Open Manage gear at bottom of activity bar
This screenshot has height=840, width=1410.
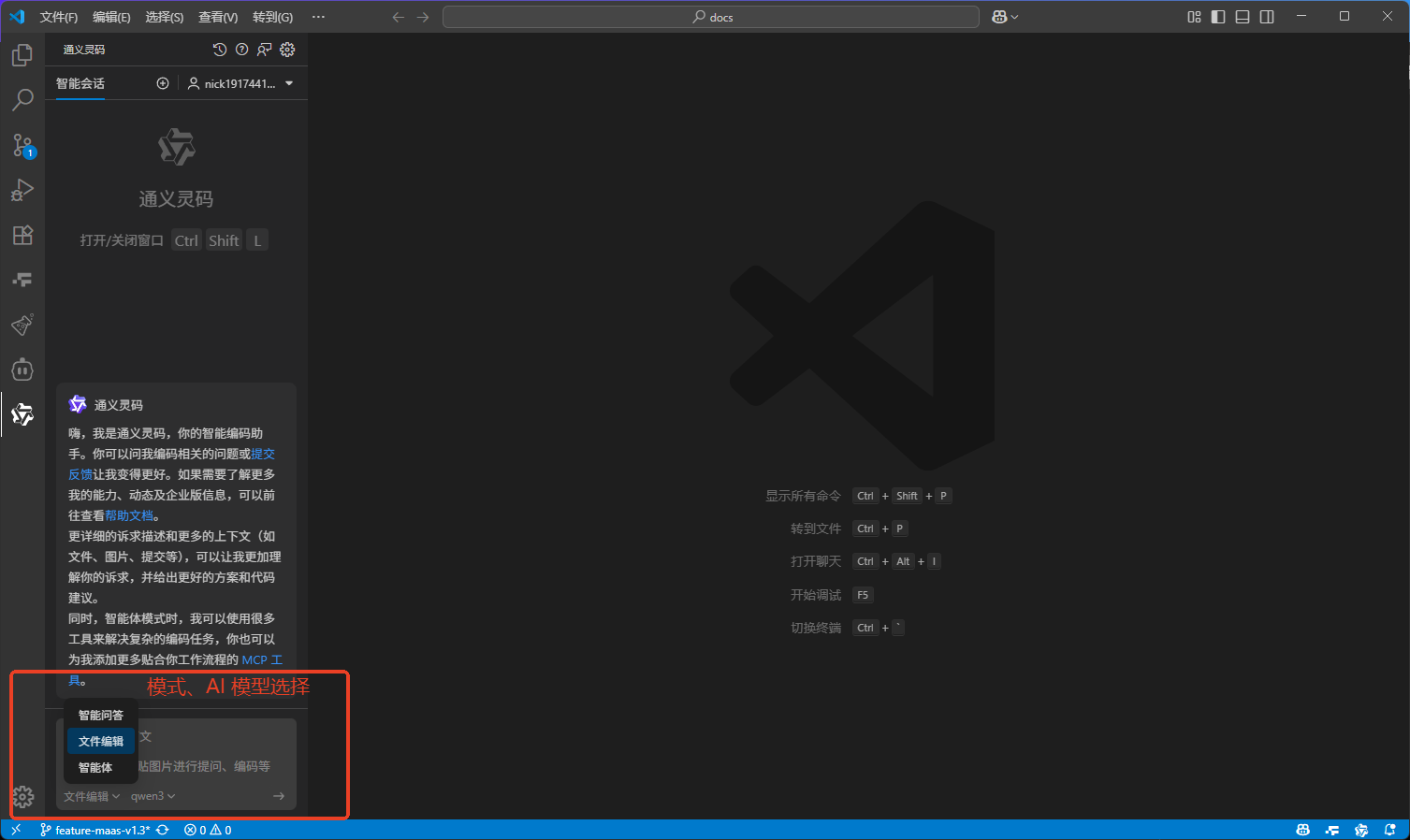(x=22, y=797)
